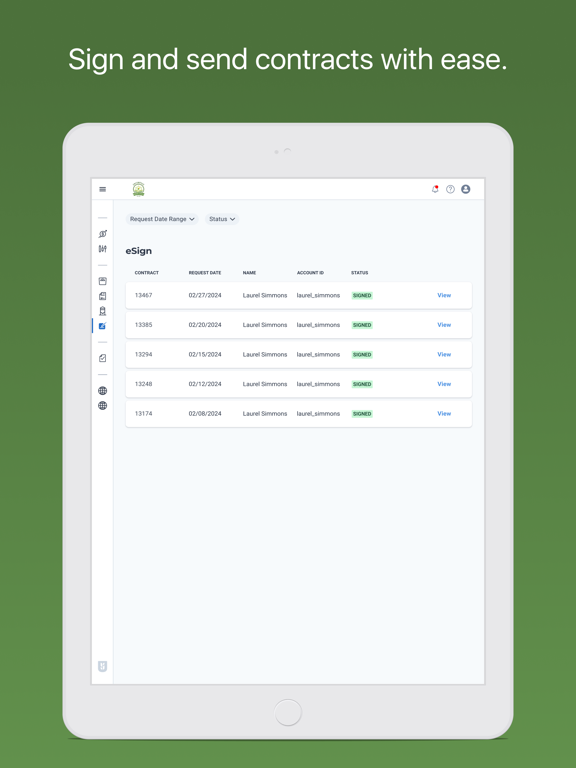View contract 13294

tap(444, 355)
